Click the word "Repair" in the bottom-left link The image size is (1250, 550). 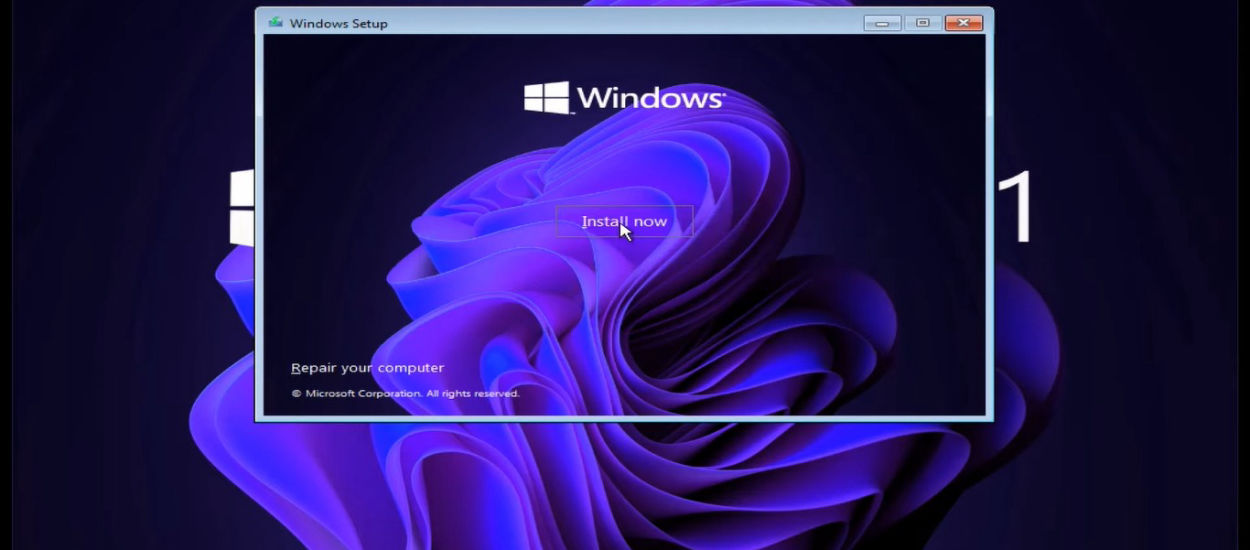(314, 368)
